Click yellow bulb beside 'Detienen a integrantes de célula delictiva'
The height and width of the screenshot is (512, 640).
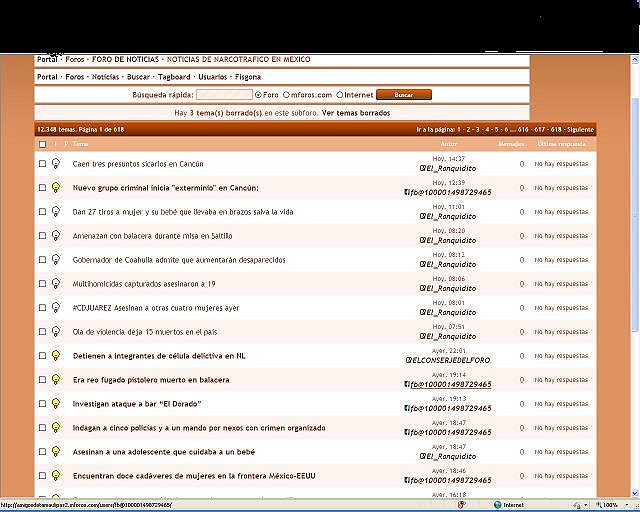click(56, 355)
